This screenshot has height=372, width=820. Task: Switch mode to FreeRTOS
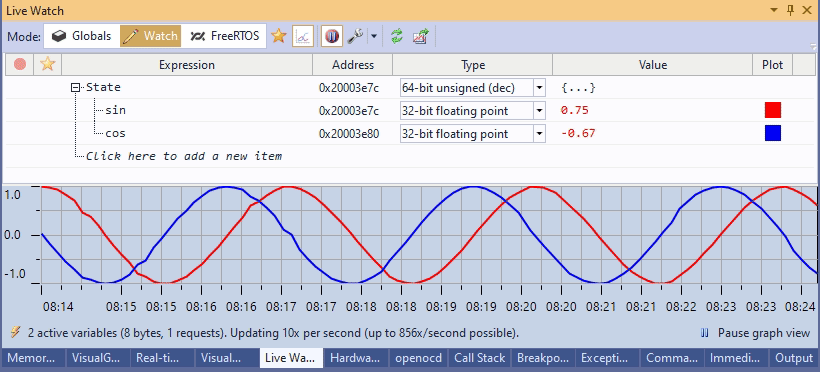tap(225, 36)
